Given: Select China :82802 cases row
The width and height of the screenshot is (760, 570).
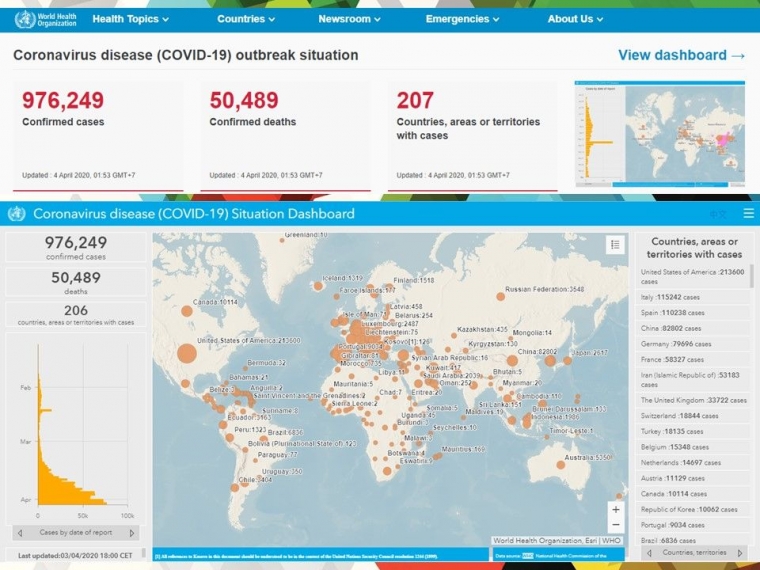Looking at the screenshot, I should 692,328.
